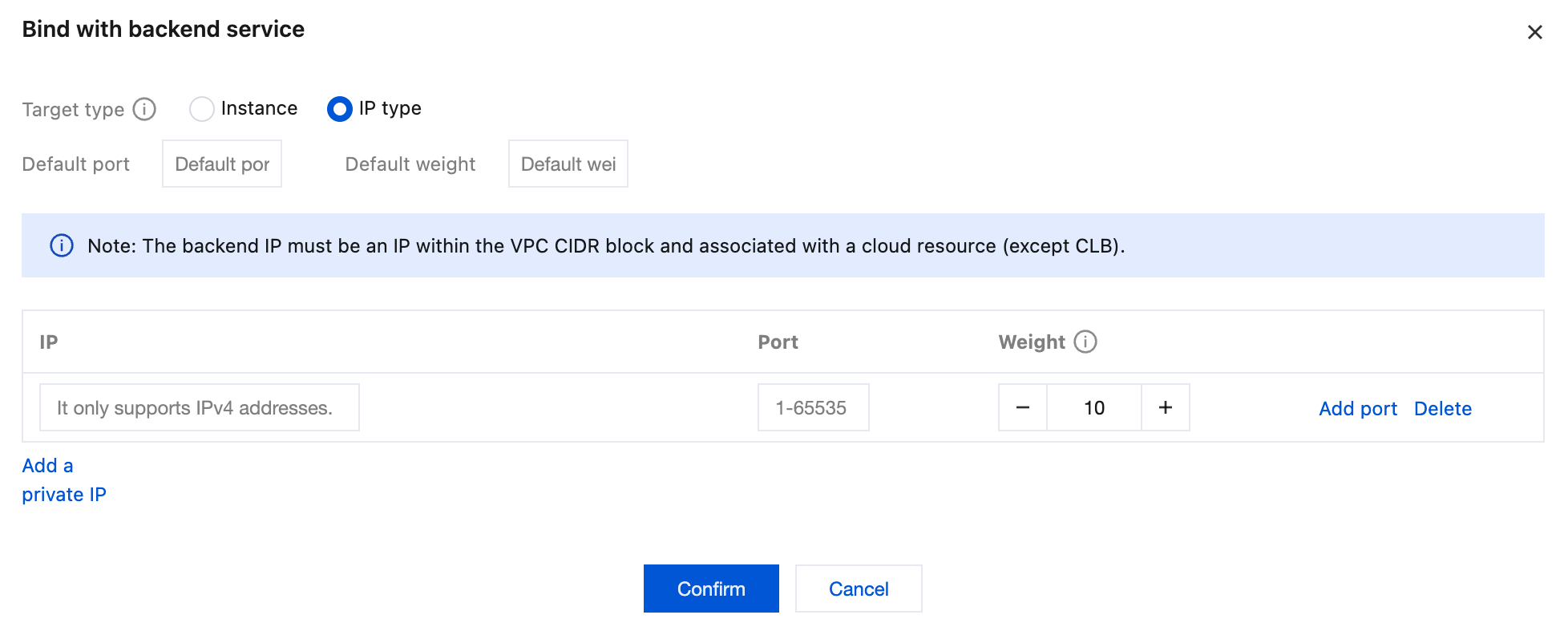Click the info icon in the note banner
The image size is (1568, 627).
62,245
